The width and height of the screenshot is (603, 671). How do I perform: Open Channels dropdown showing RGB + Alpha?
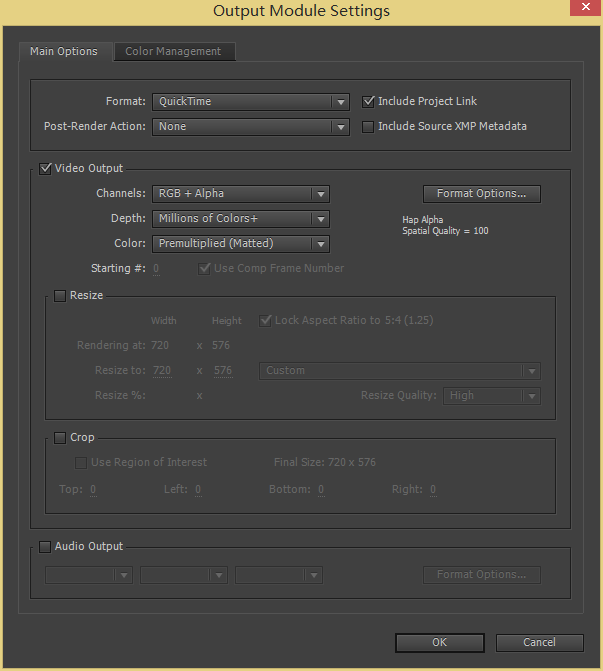(x=241, y=194)
